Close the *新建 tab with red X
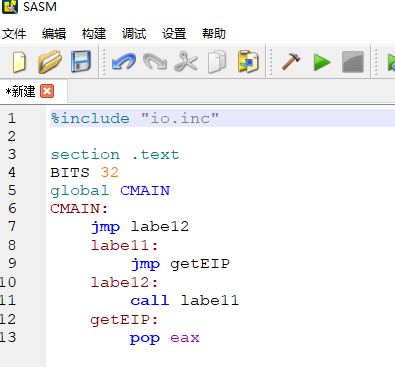This screenshot has width=395, height=367. (47, 91)
